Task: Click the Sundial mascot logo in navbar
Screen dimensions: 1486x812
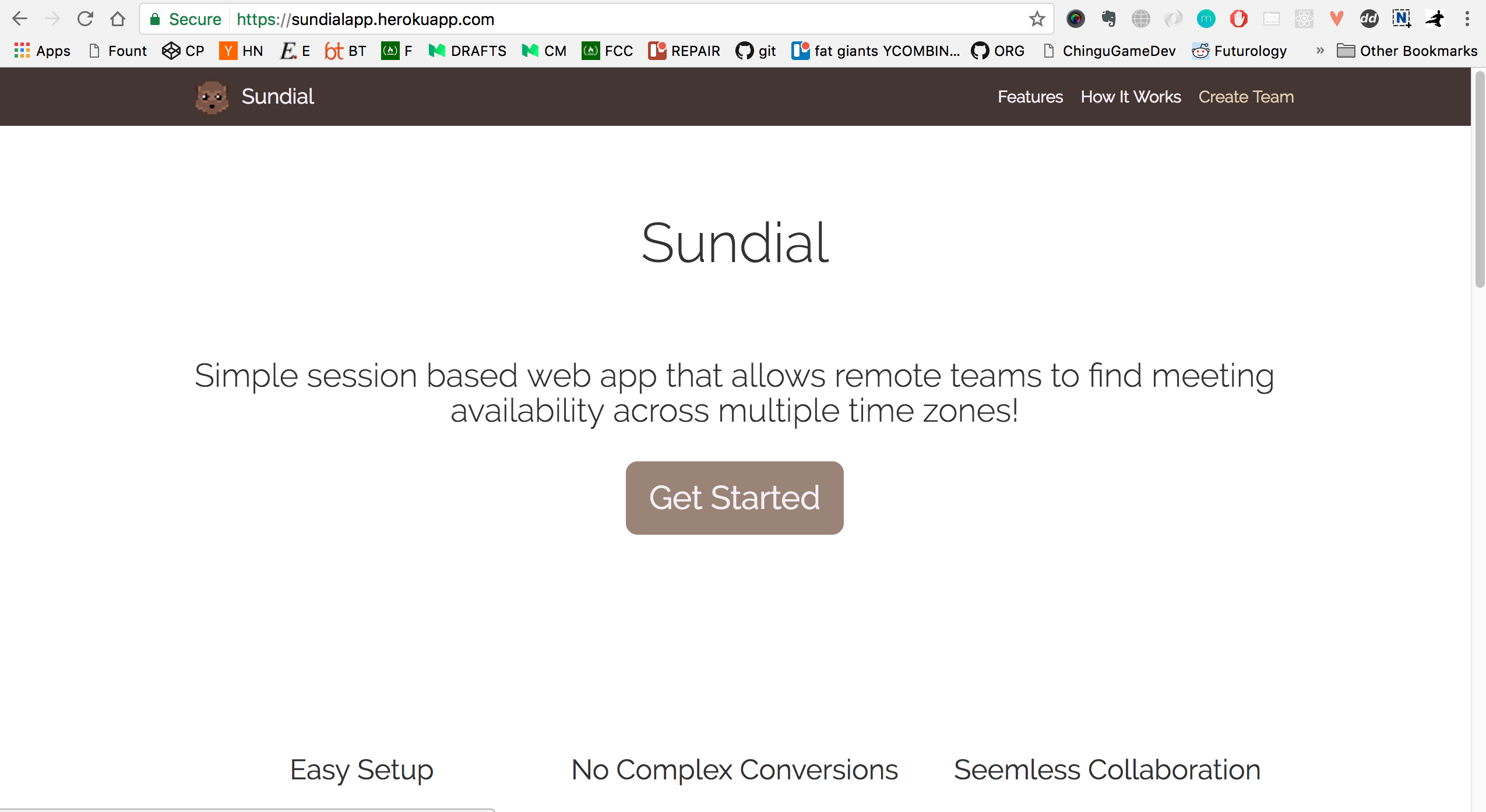Action: point(212,97)
